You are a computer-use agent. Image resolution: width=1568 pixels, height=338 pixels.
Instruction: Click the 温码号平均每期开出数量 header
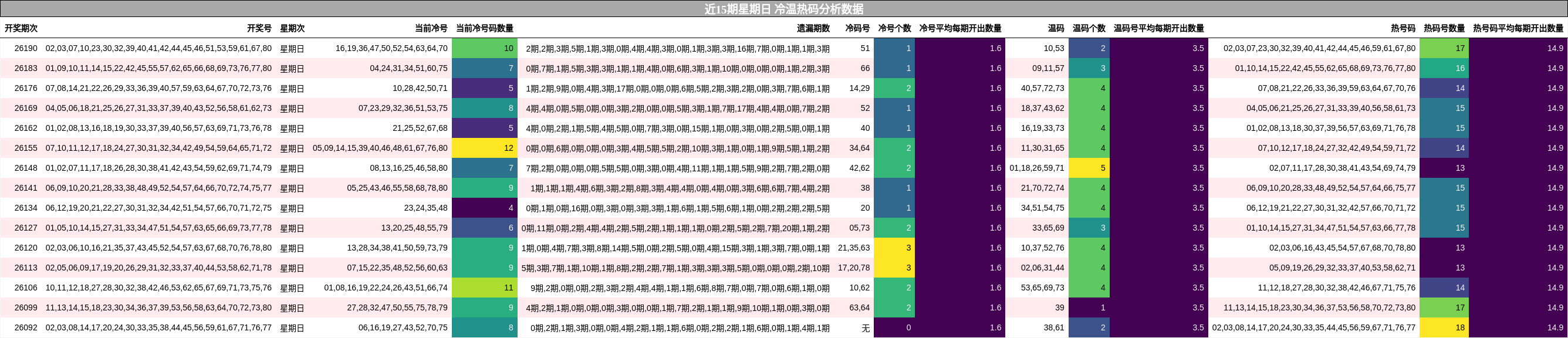(x=1159, y=28)
